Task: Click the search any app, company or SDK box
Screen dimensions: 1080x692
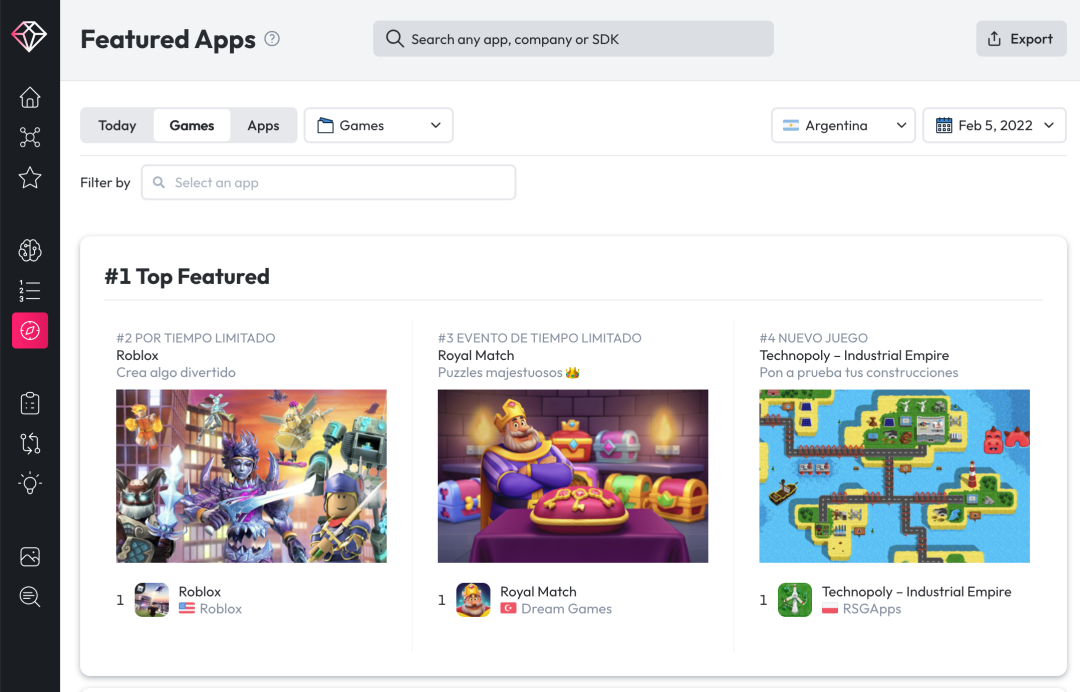Action: (x=573, y=39)
